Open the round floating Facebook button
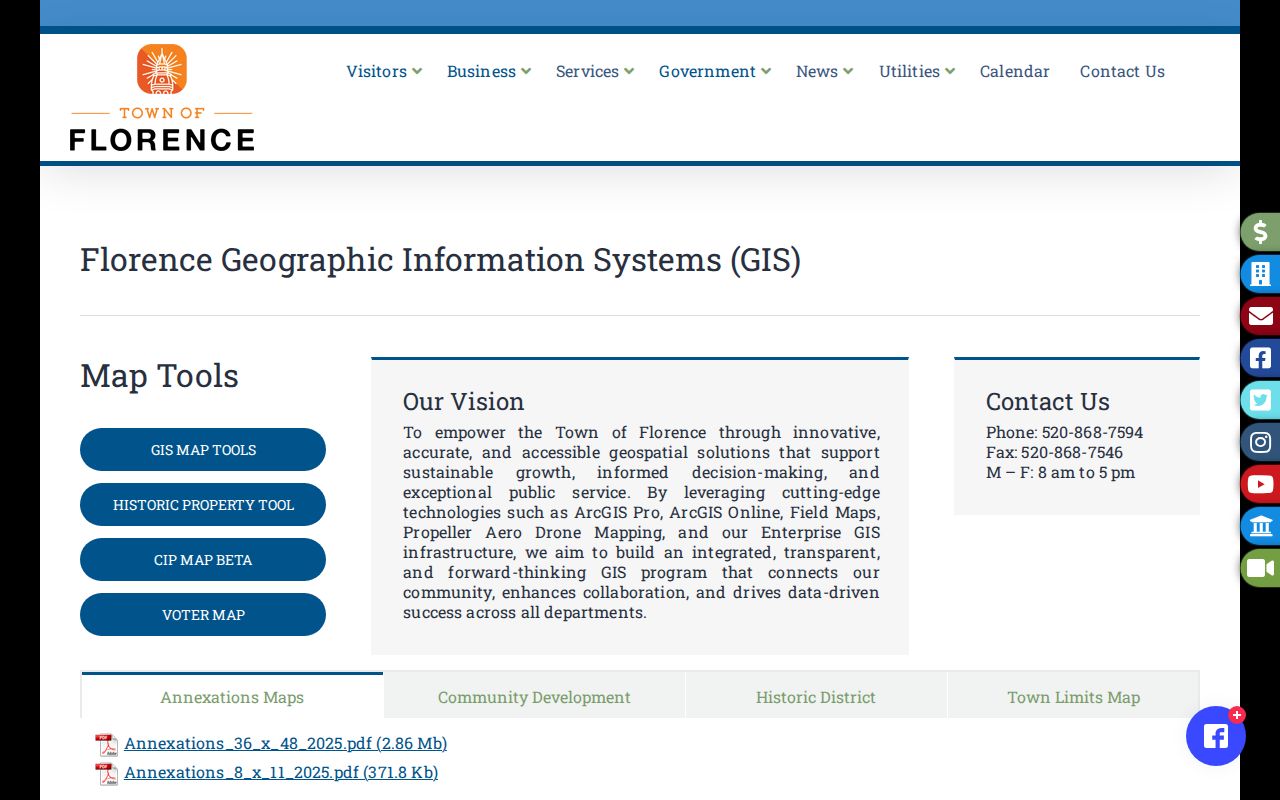Screen dimensions: 1280x800 click(1216, 736)
